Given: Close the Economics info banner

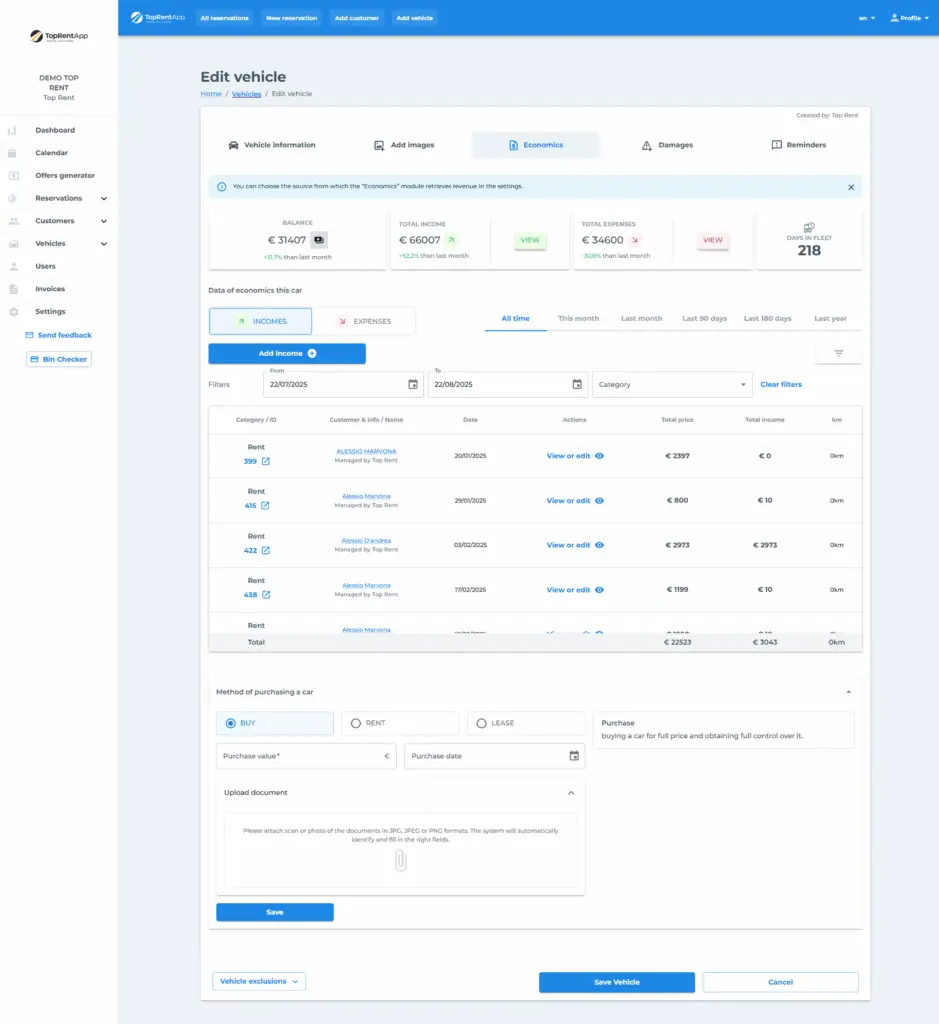Looking at the screenshot, I should (851, 187).
